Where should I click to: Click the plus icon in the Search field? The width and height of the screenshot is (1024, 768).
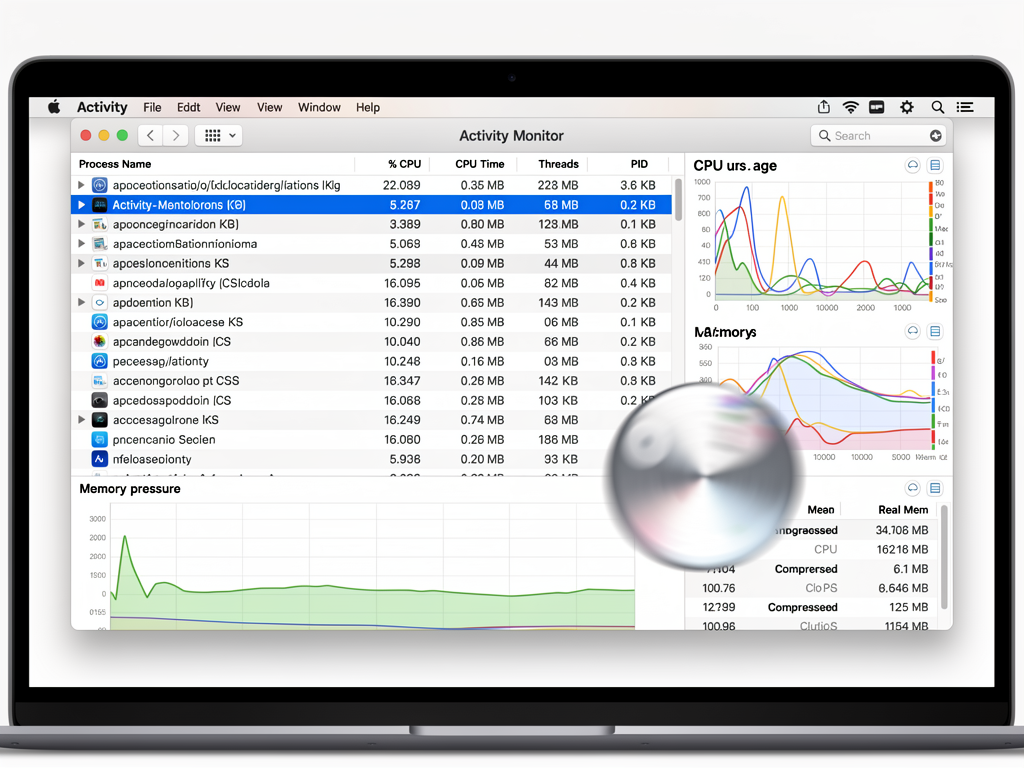point(935,135)
